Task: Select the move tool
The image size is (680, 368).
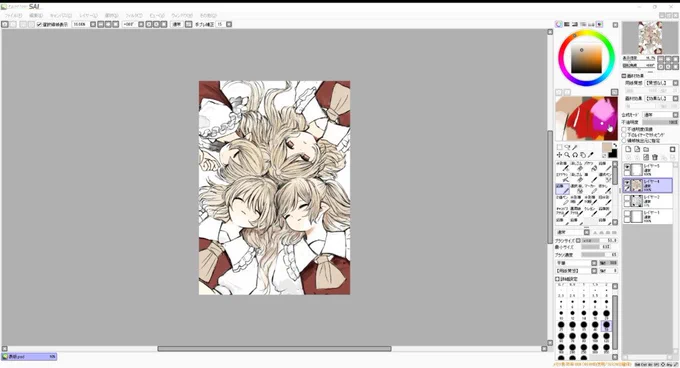Action: click(x=559, y=155)
